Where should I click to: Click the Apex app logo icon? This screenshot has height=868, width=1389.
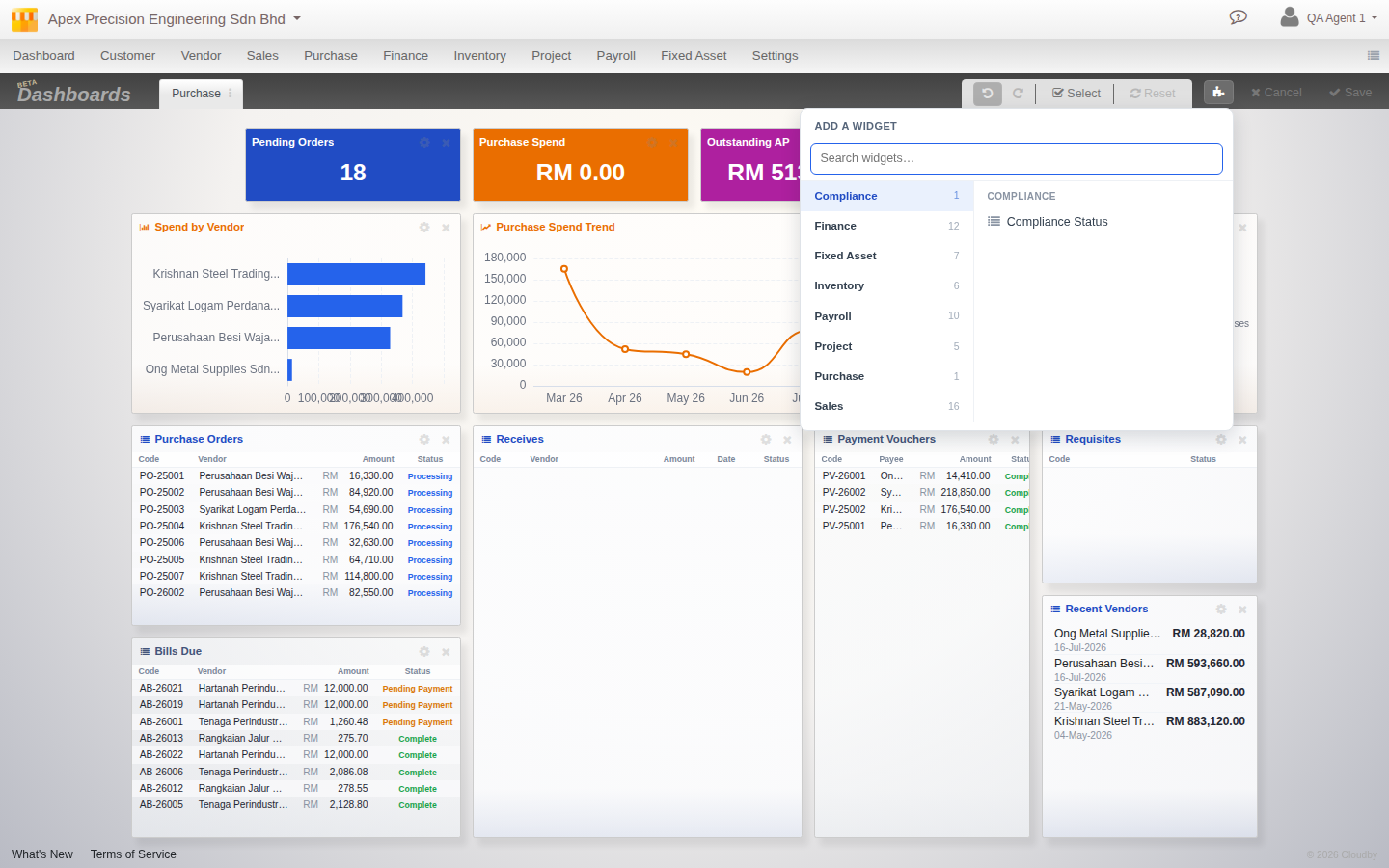coord(24,19)
